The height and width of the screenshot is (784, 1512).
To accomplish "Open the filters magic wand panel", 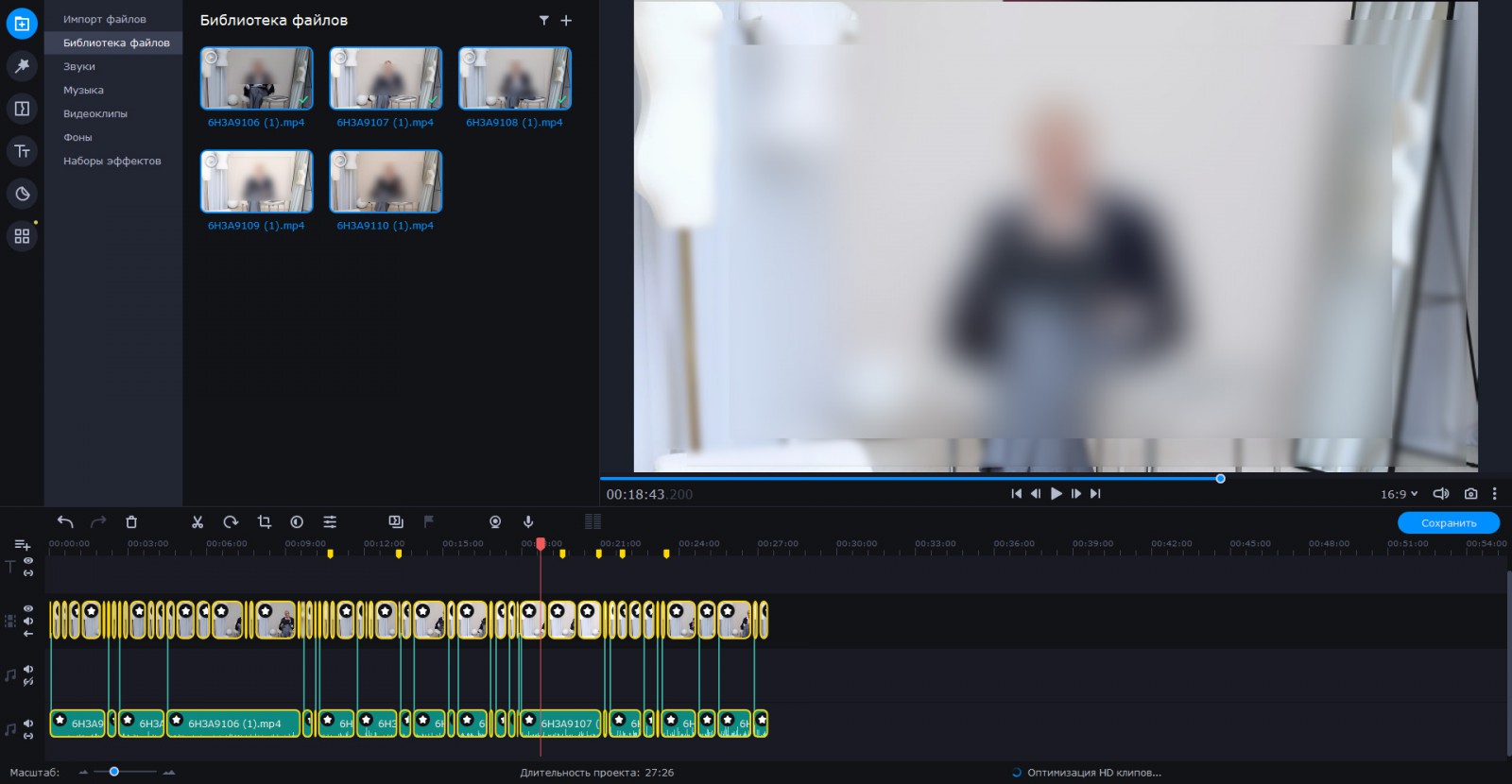I will (22, 65).
